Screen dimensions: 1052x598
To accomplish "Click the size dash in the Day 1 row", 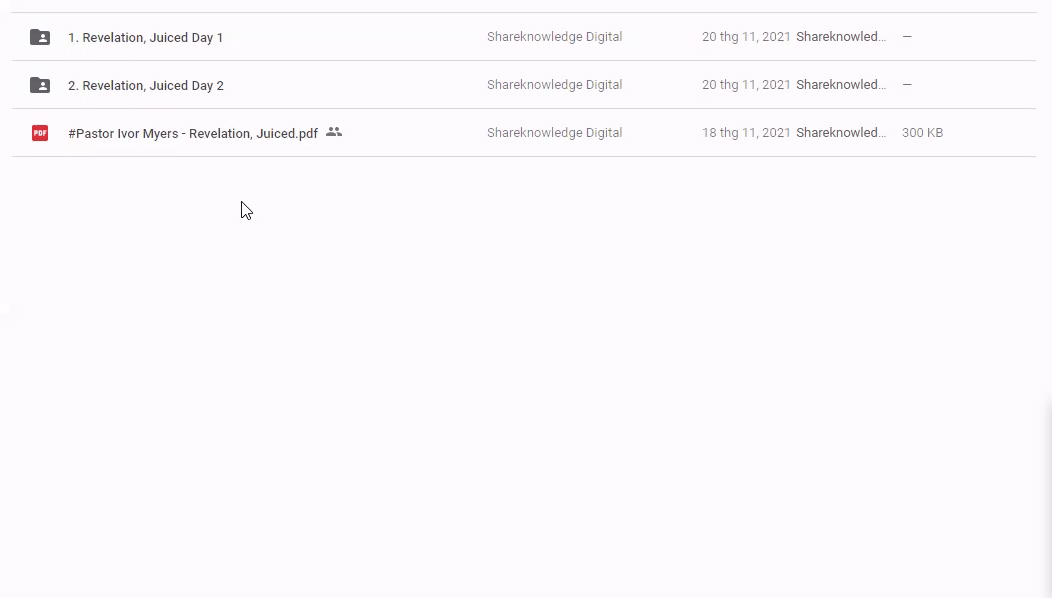I will coord(907,37).
